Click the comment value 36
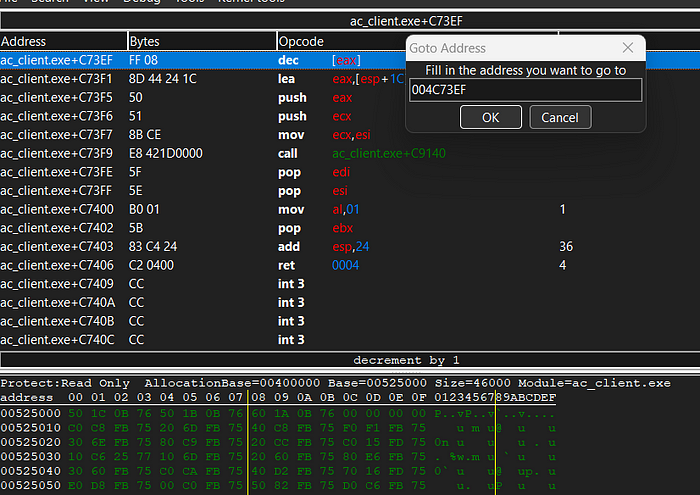This screenshot has width=700, height=495. 566,247
